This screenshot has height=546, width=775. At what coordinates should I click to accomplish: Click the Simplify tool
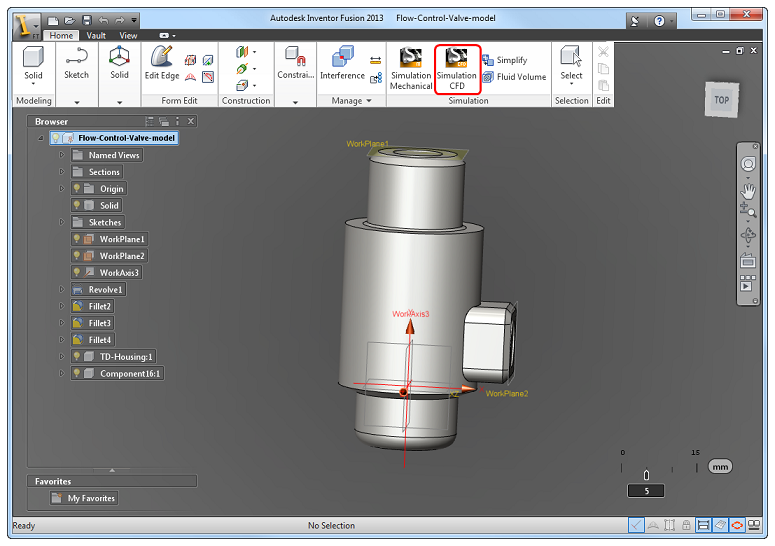[505, 60]
